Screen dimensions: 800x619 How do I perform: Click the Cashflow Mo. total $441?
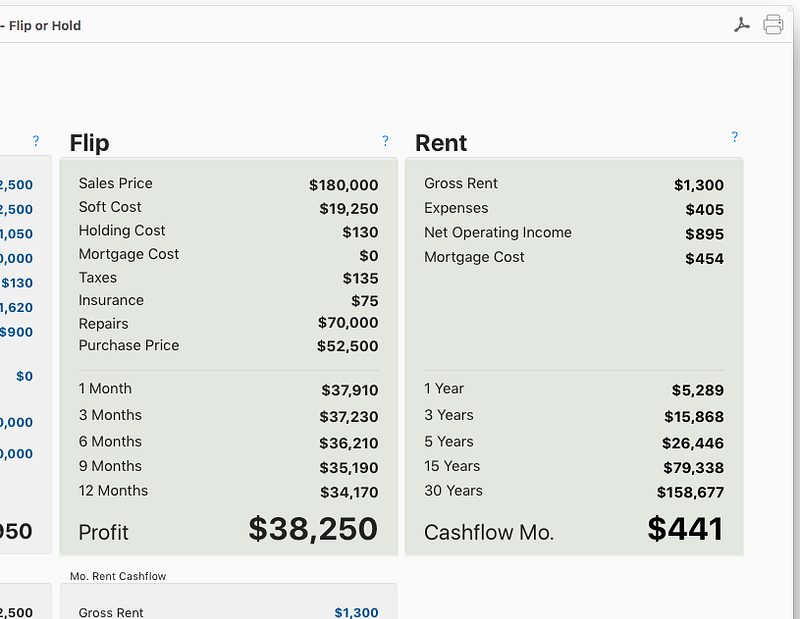[685, 529]
